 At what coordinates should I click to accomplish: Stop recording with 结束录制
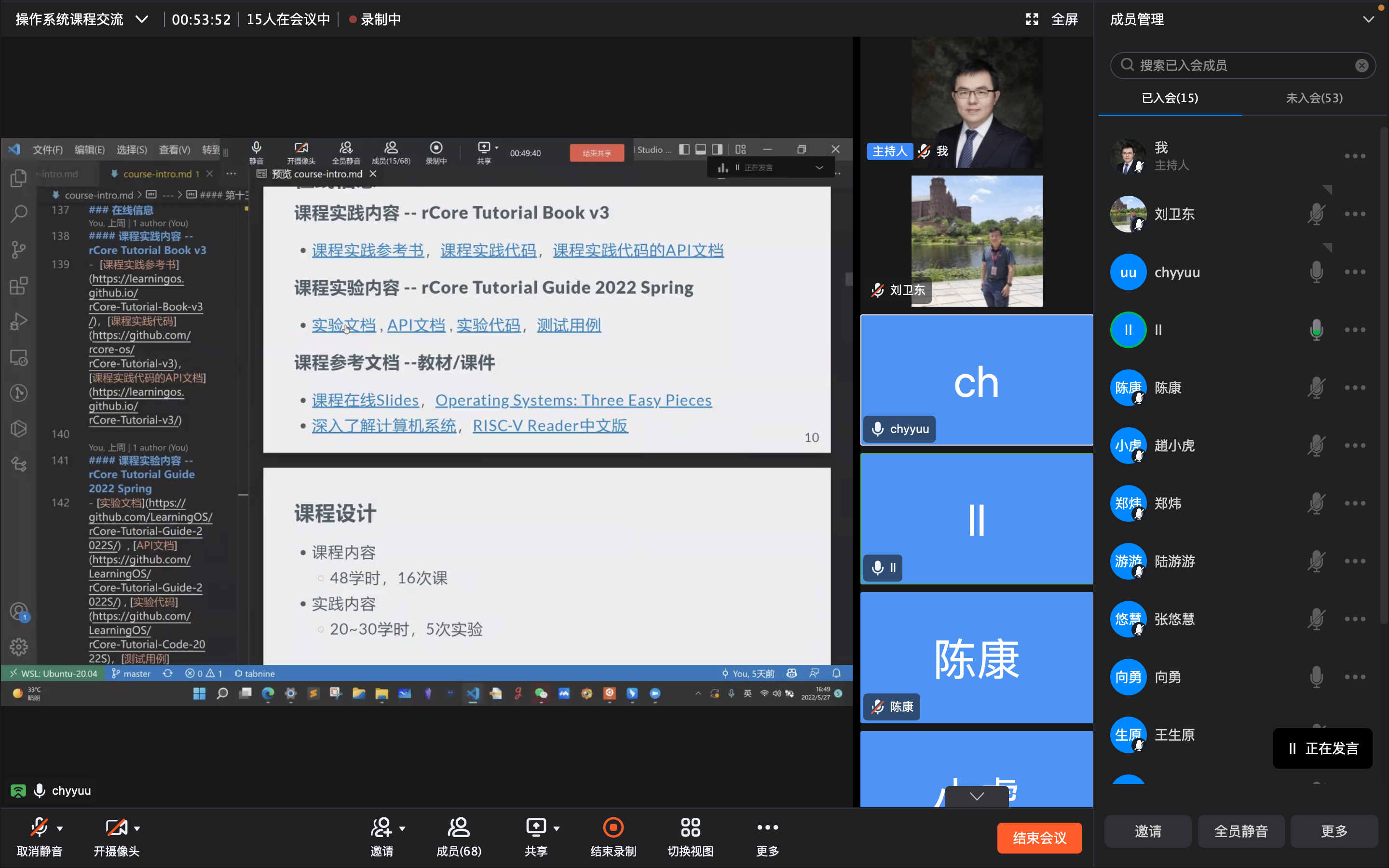[x=613, y=837]
